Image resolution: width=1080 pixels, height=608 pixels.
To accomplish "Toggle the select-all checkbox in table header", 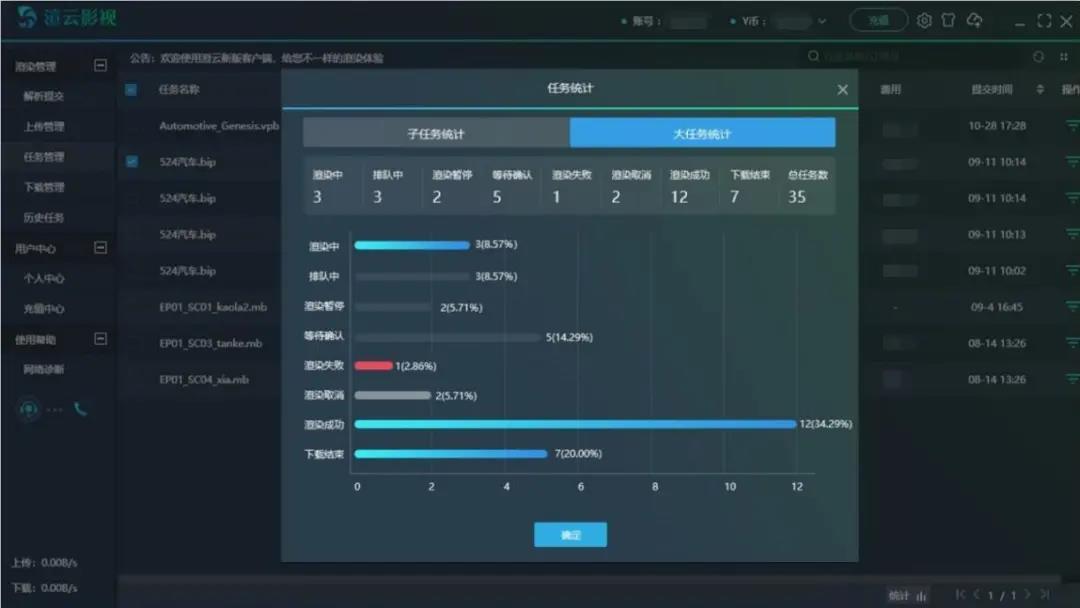I will (131, 90).
